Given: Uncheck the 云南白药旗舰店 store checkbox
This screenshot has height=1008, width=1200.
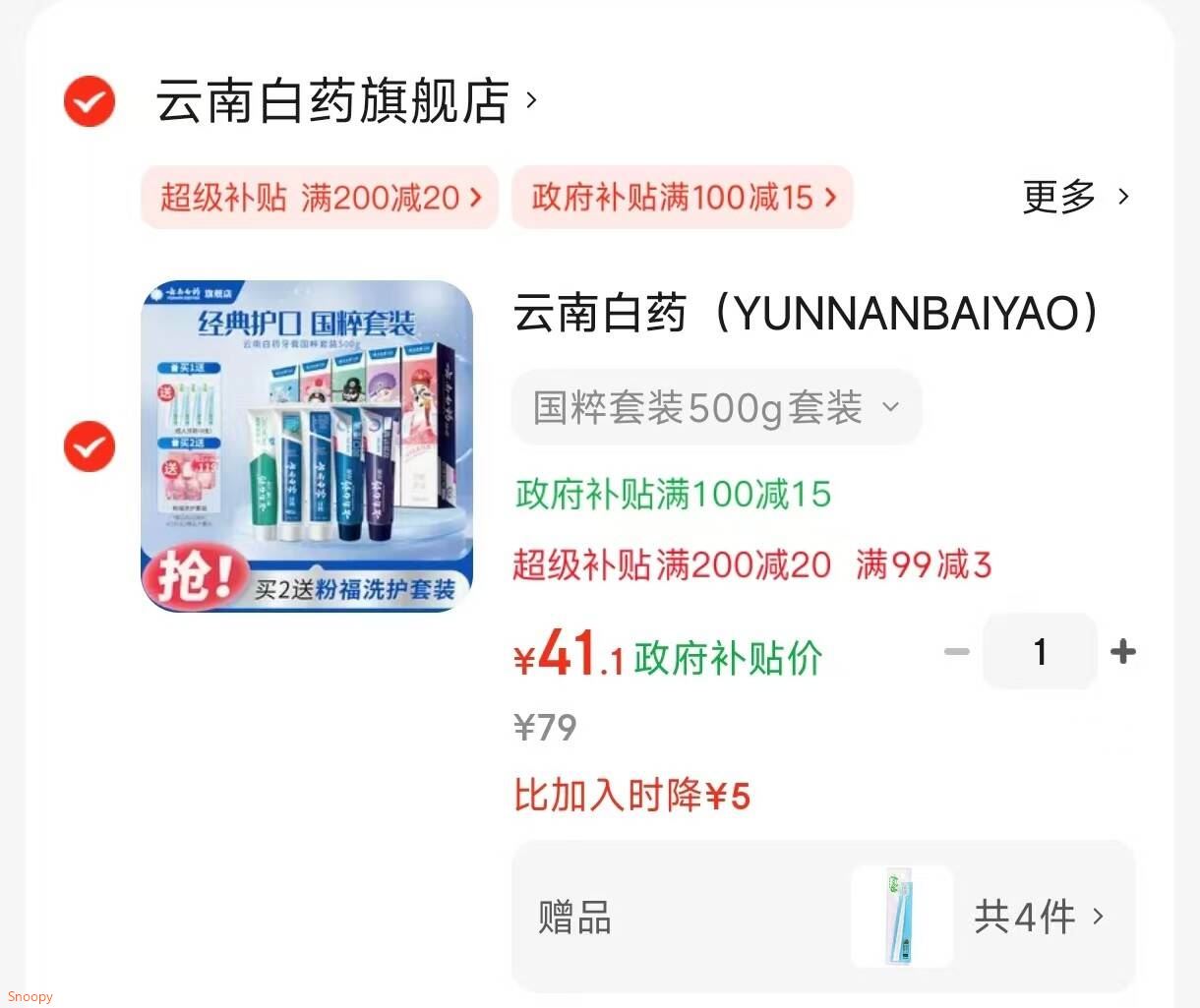Looking at the screenshot, I should pos(90,101).
